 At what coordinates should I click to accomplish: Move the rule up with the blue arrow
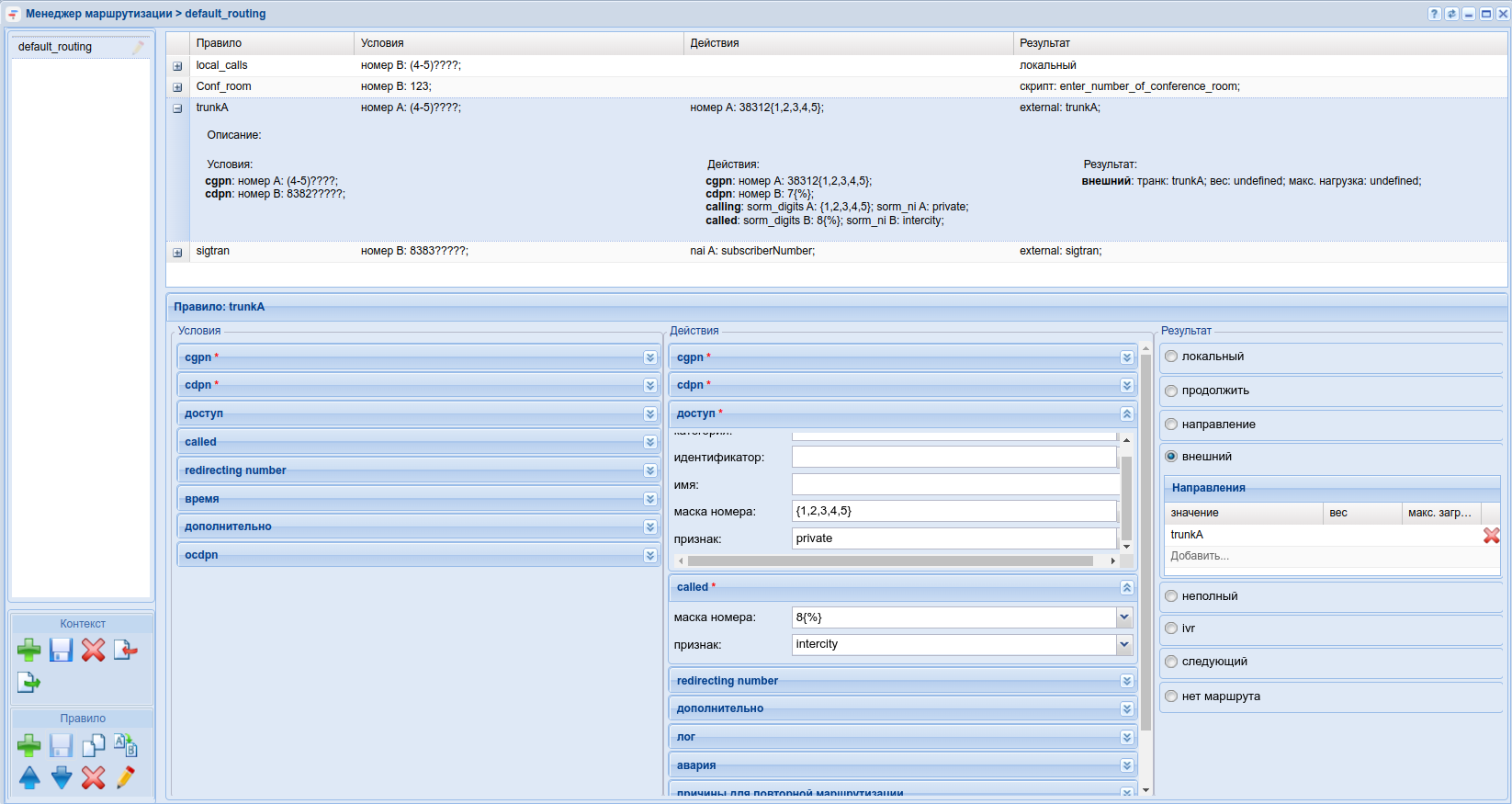(x=29, y=777)
